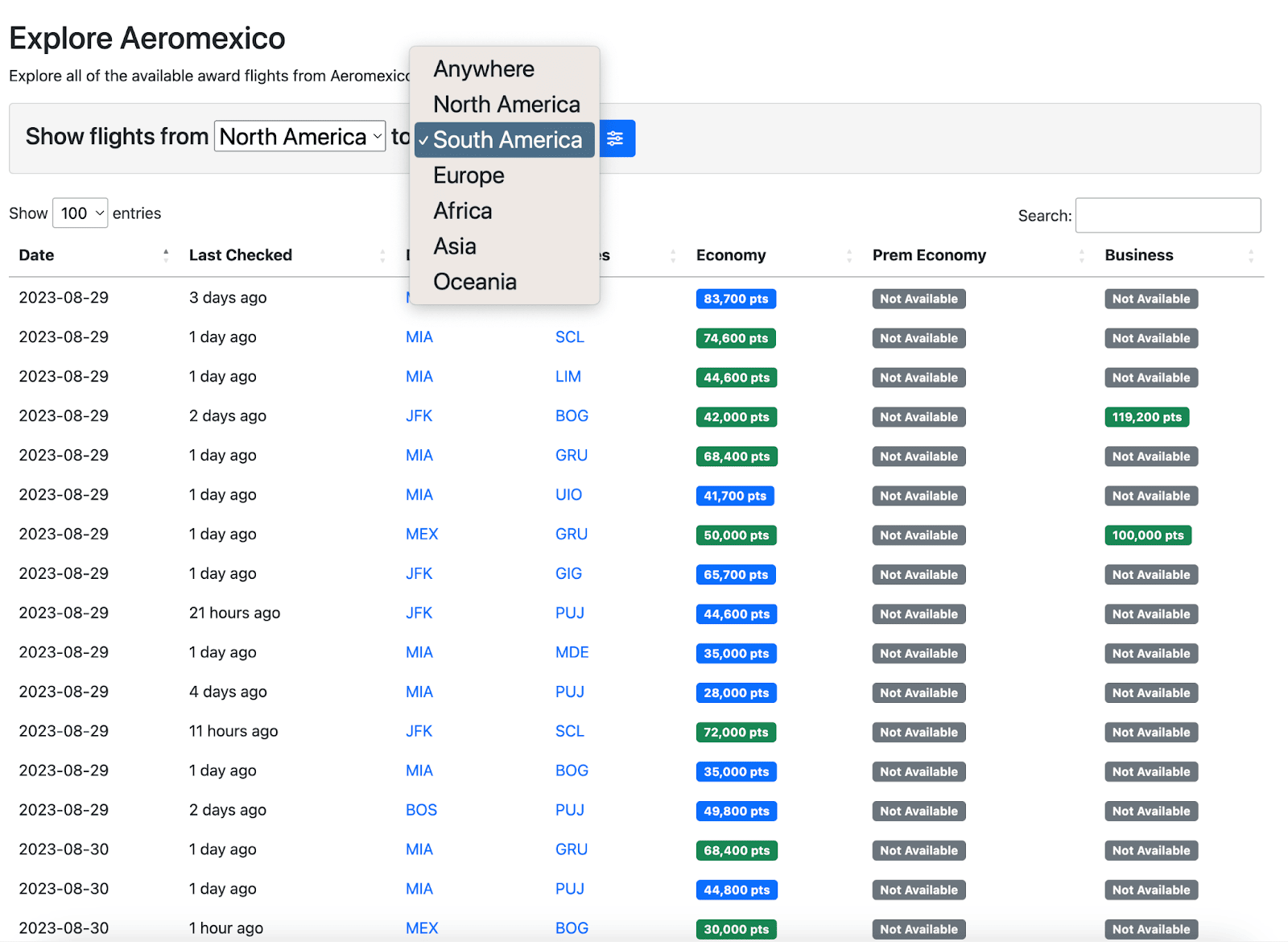Choose Anywhere in destination list
The height and width of the screenshot is (942, 1288).
[505, 69]
